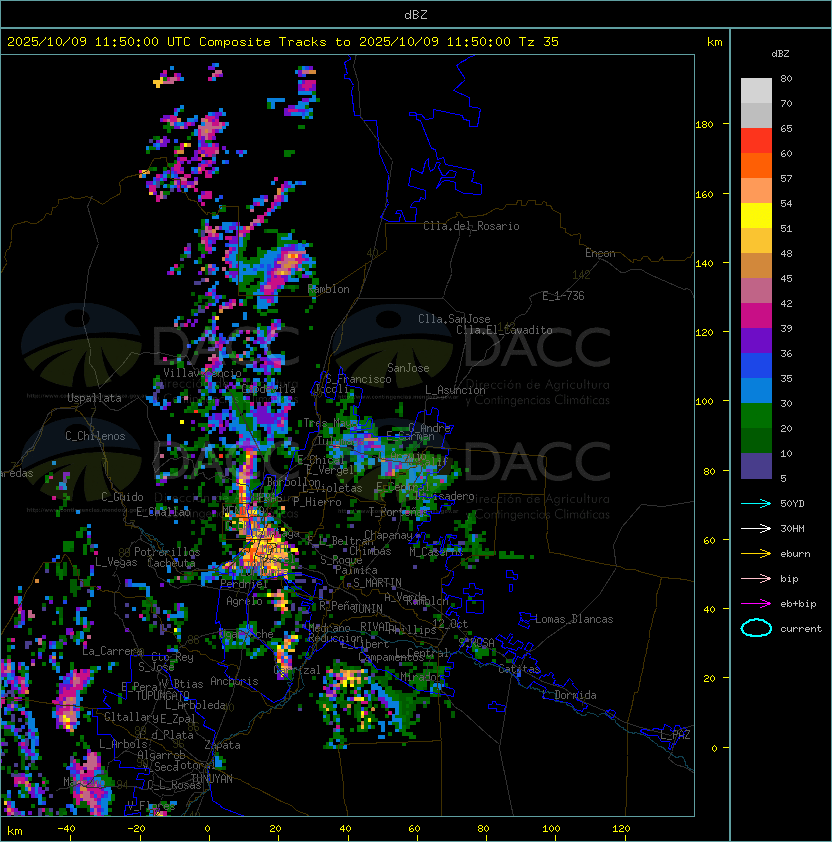Screen dimensions: 832x842
Task: Click the cyan 50YD track arrow
Action: click(x=756, y=504)
